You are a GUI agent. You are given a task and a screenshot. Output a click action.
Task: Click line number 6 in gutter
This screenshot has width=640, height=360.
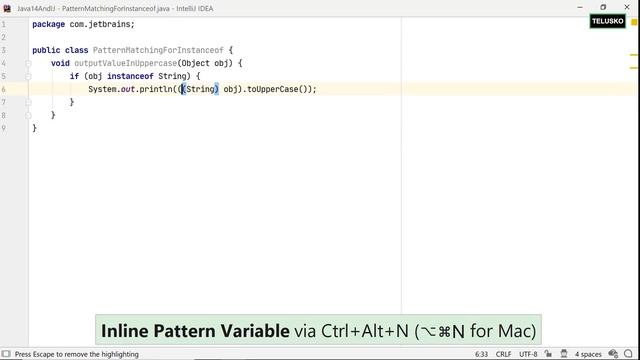[4, 89]
